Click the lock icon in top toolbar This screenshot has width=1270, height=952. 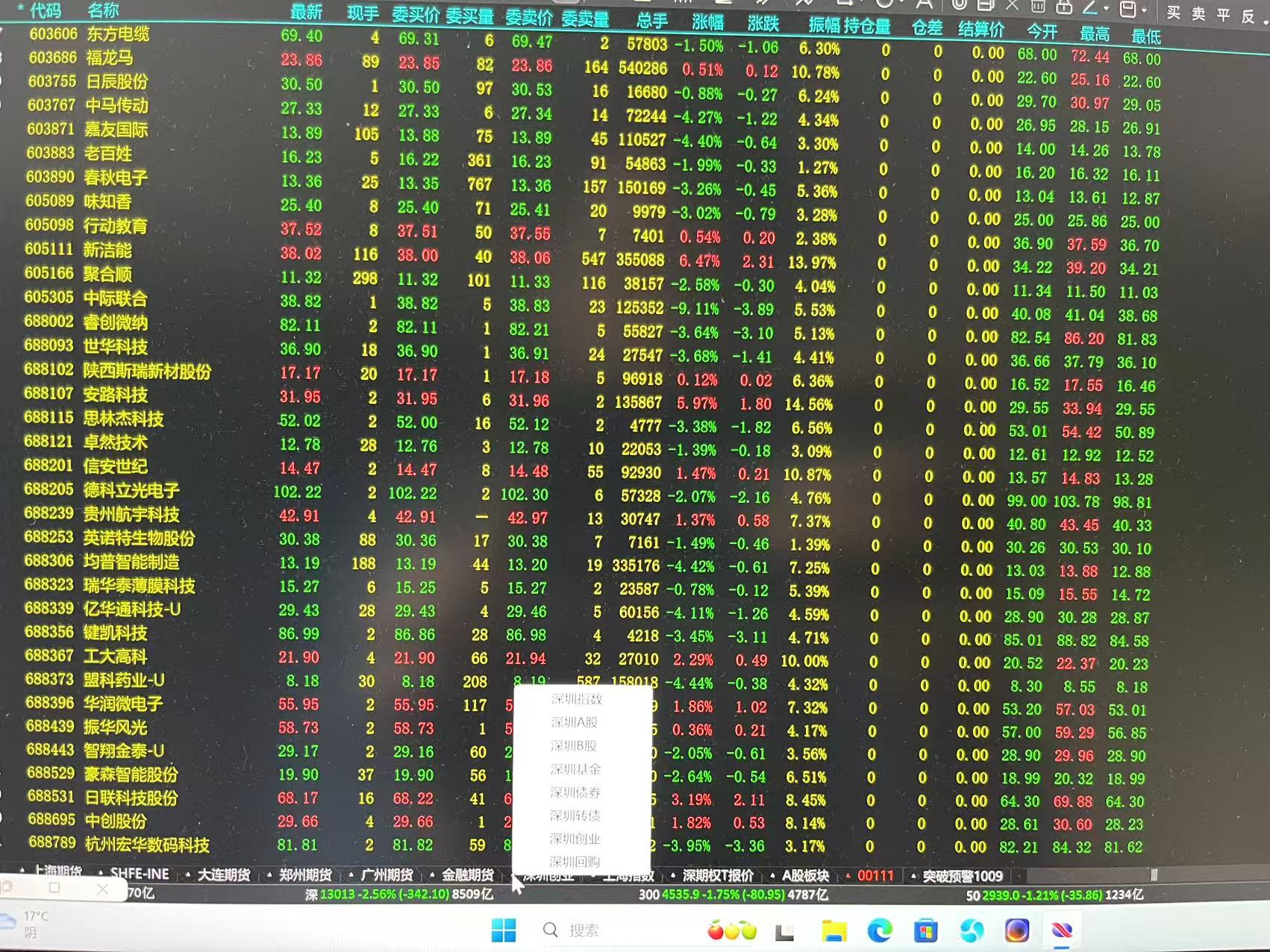1065,6
